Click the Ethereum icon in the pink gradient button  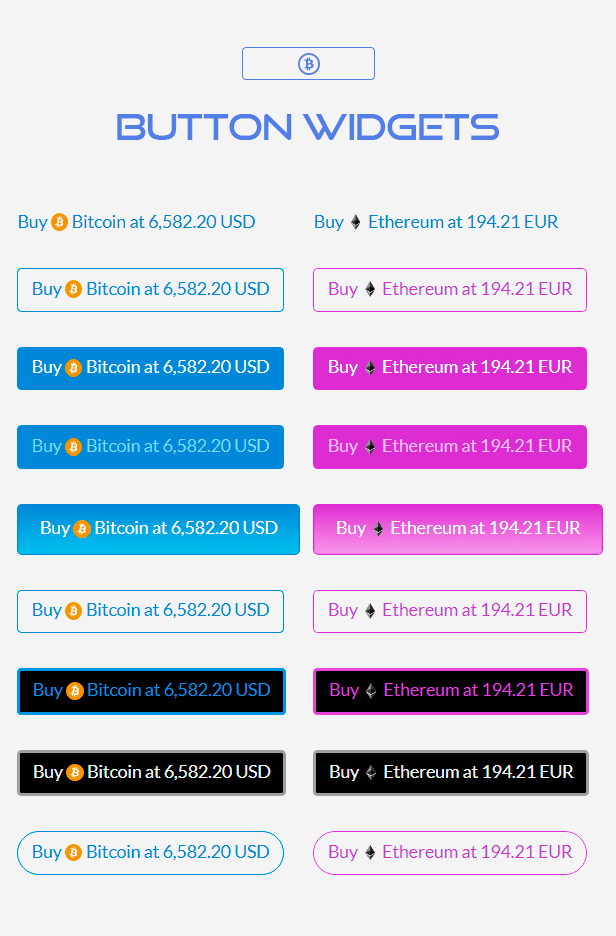(378, 529)
